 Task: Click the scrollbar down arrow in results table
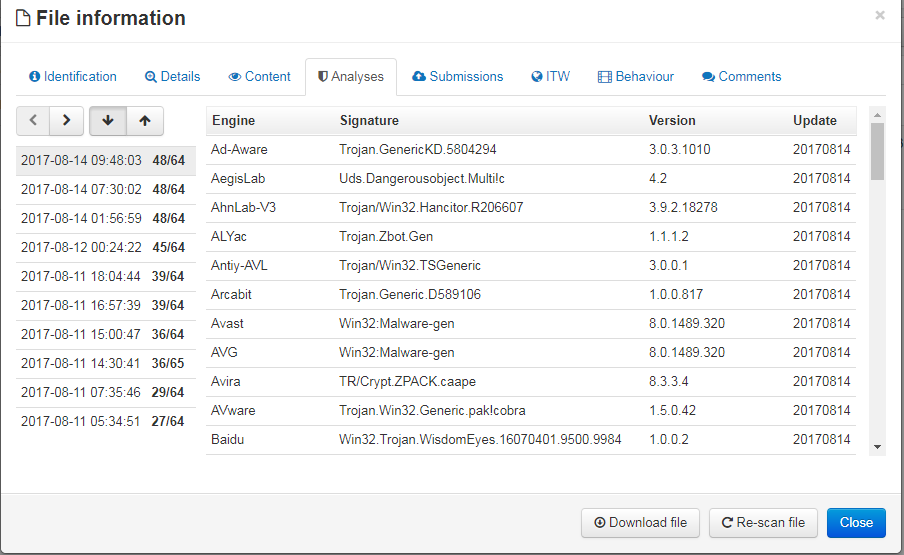(x=877, y=446)
